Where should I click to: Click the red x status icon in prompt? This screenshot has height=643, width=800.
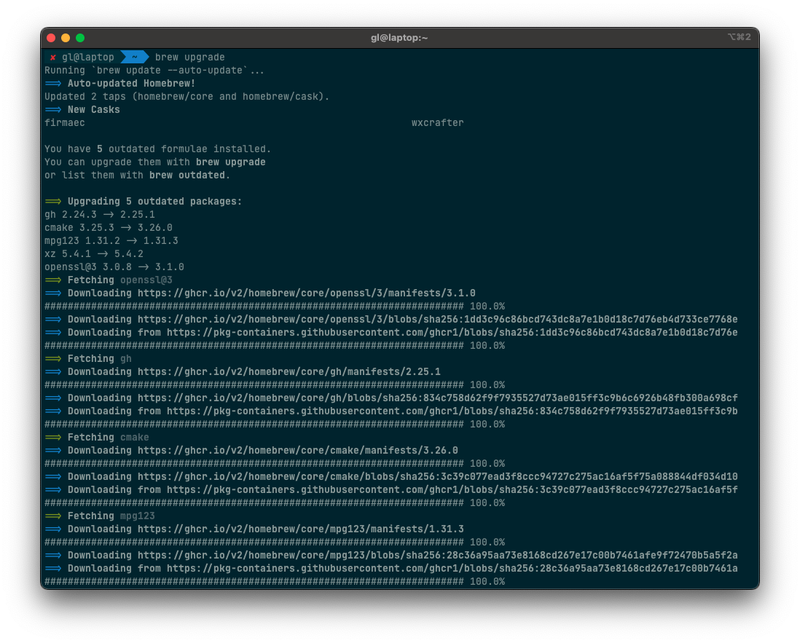pos(53,57)
